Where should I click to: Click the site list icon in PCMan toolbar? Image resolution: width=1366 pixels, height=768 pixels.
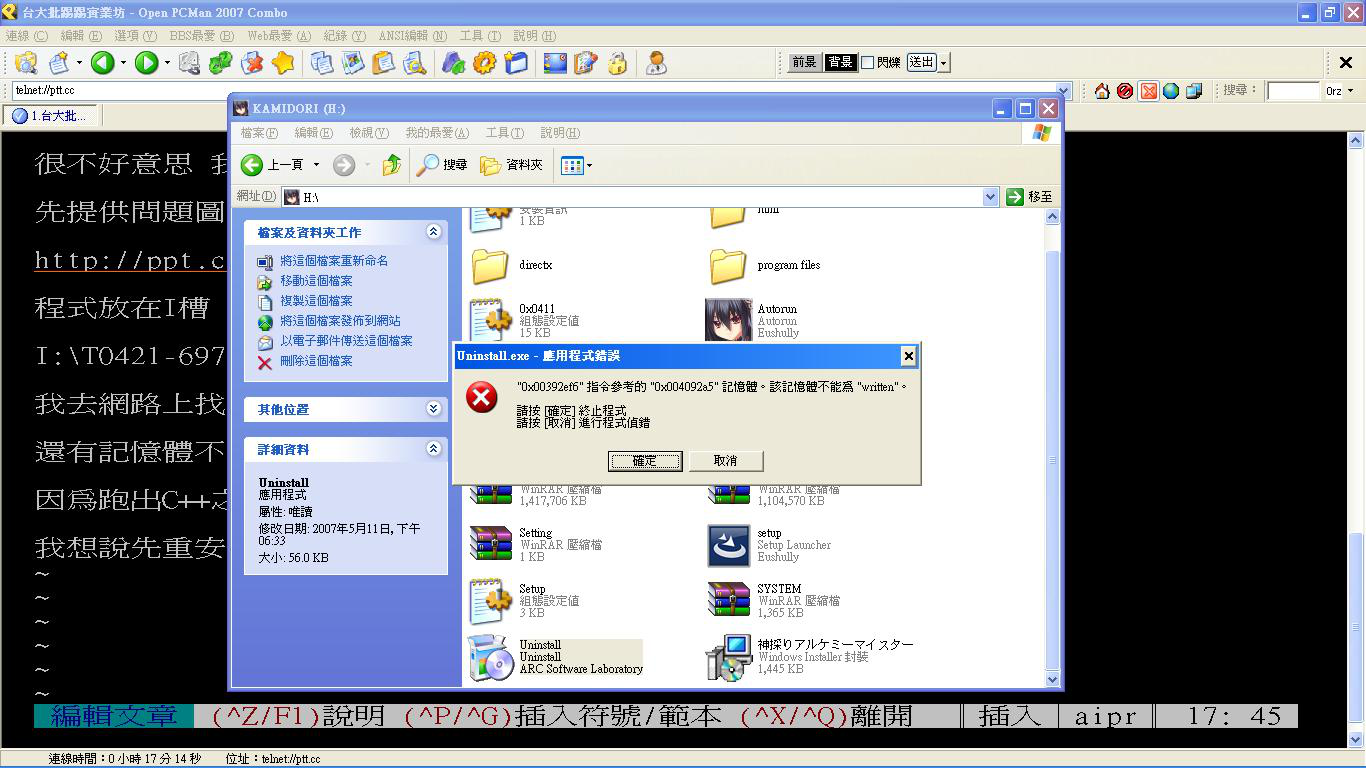(x=25, y=63)
